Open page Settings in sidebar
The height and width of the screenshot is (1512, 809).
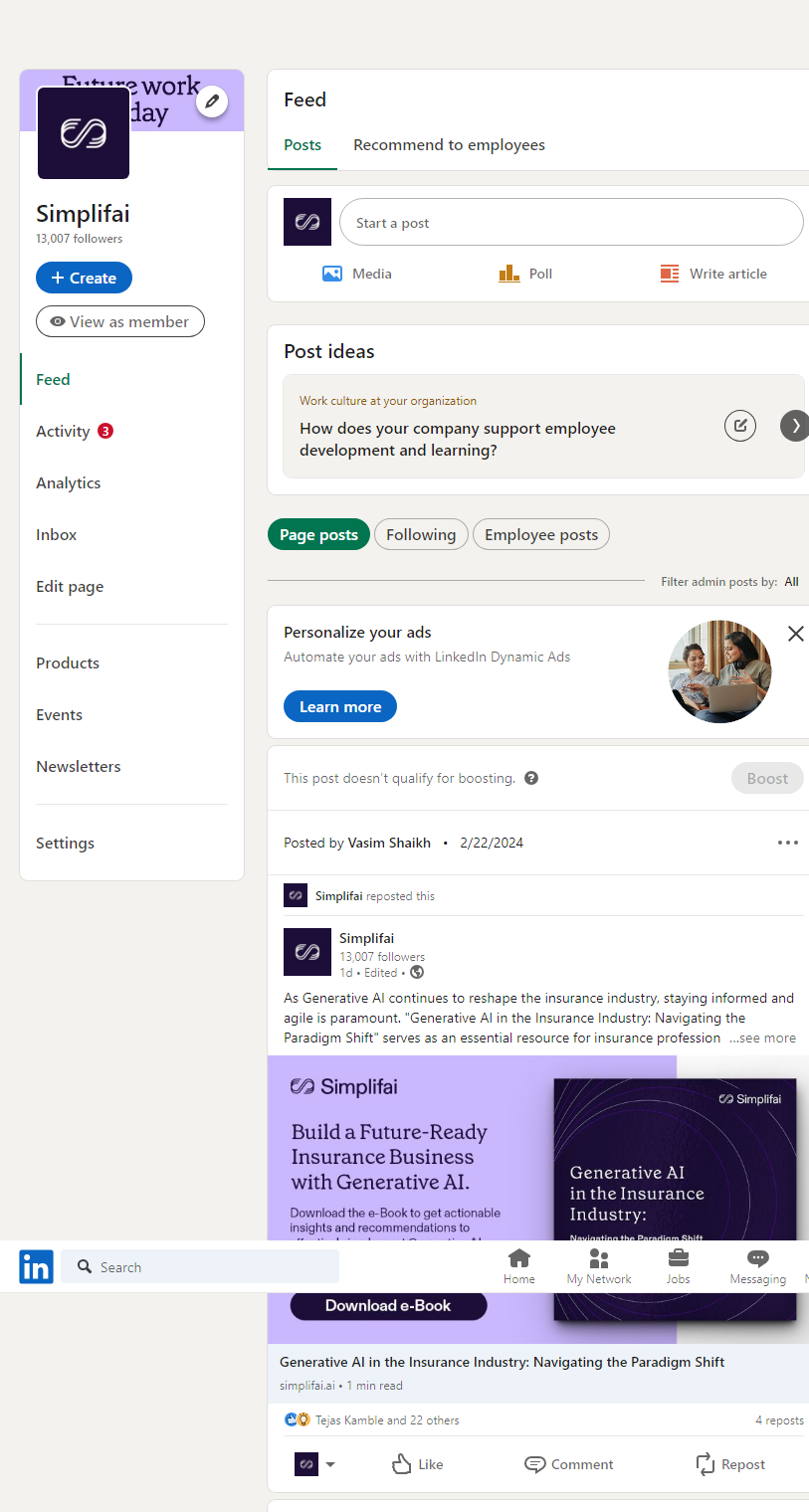(66, 843)
